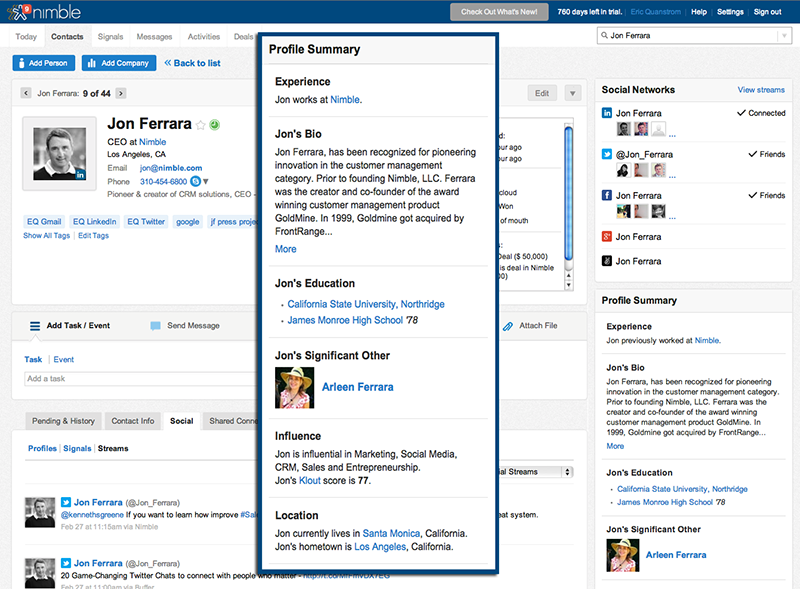Click View streams link
Screen dimensions: 800x589
click(x=761, y=90)
